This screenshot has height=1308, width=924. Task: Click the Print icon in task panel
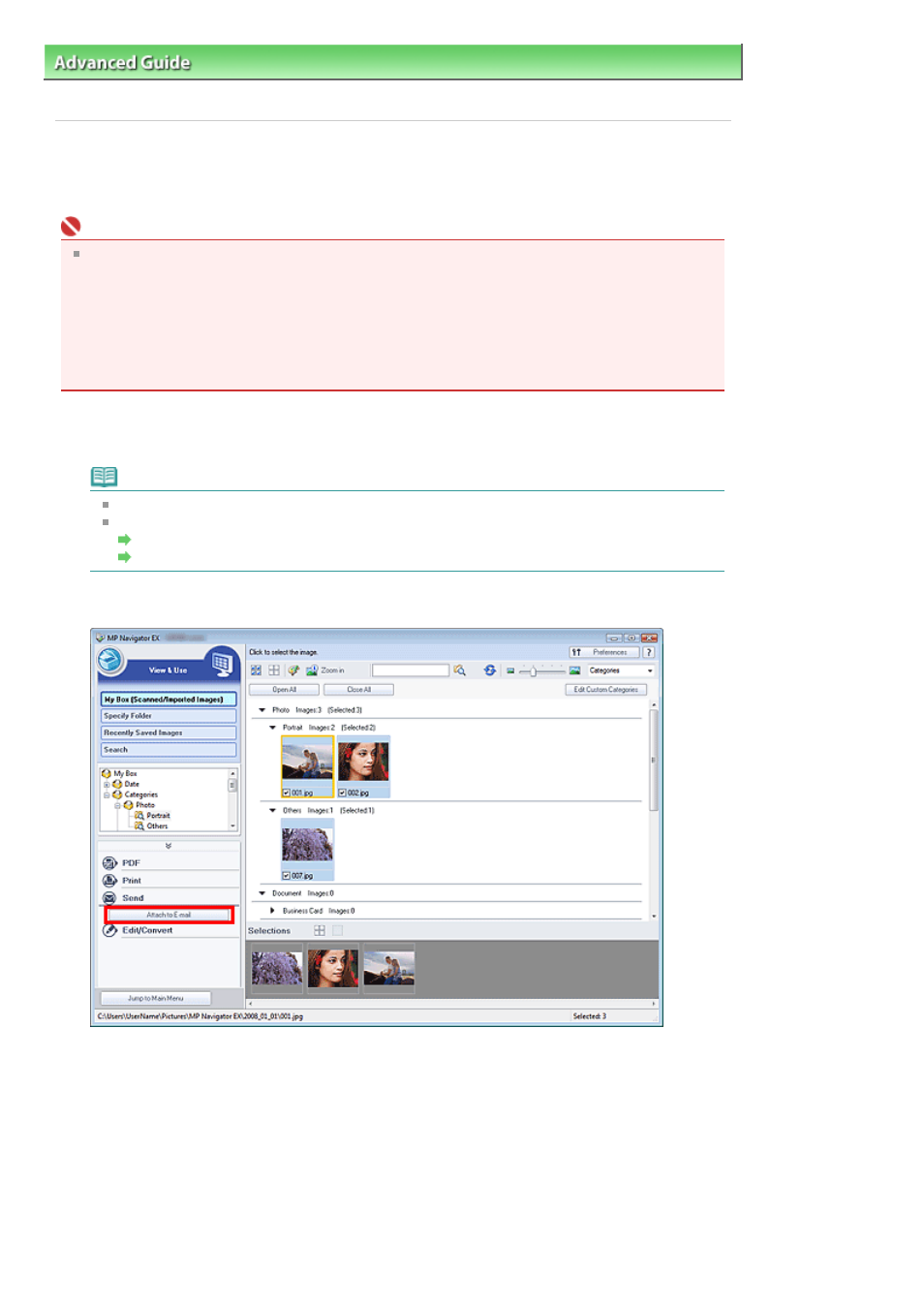(x=109, y=881)
